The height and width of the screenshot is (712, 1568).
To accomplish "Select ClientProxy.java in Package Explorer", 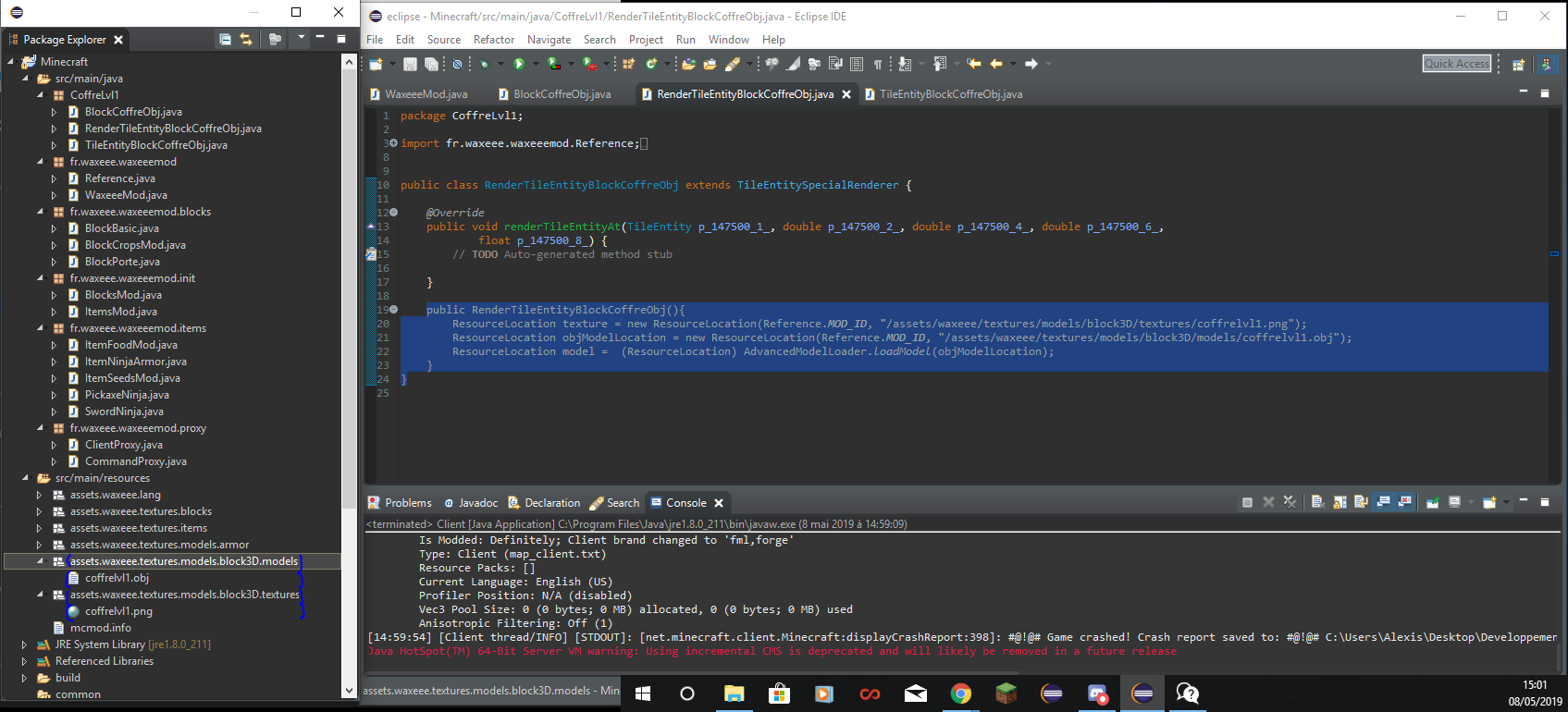I will (123, 445).
